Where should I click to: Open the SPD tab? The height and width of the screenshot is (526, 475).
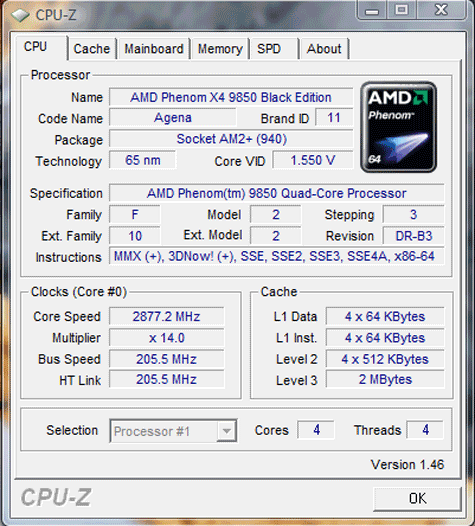click(x=274, y=49)
